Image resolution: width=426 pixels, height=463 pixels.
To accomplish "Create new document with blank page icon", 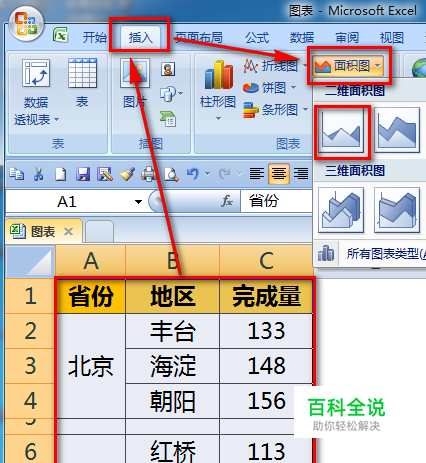I will point(60,174).
